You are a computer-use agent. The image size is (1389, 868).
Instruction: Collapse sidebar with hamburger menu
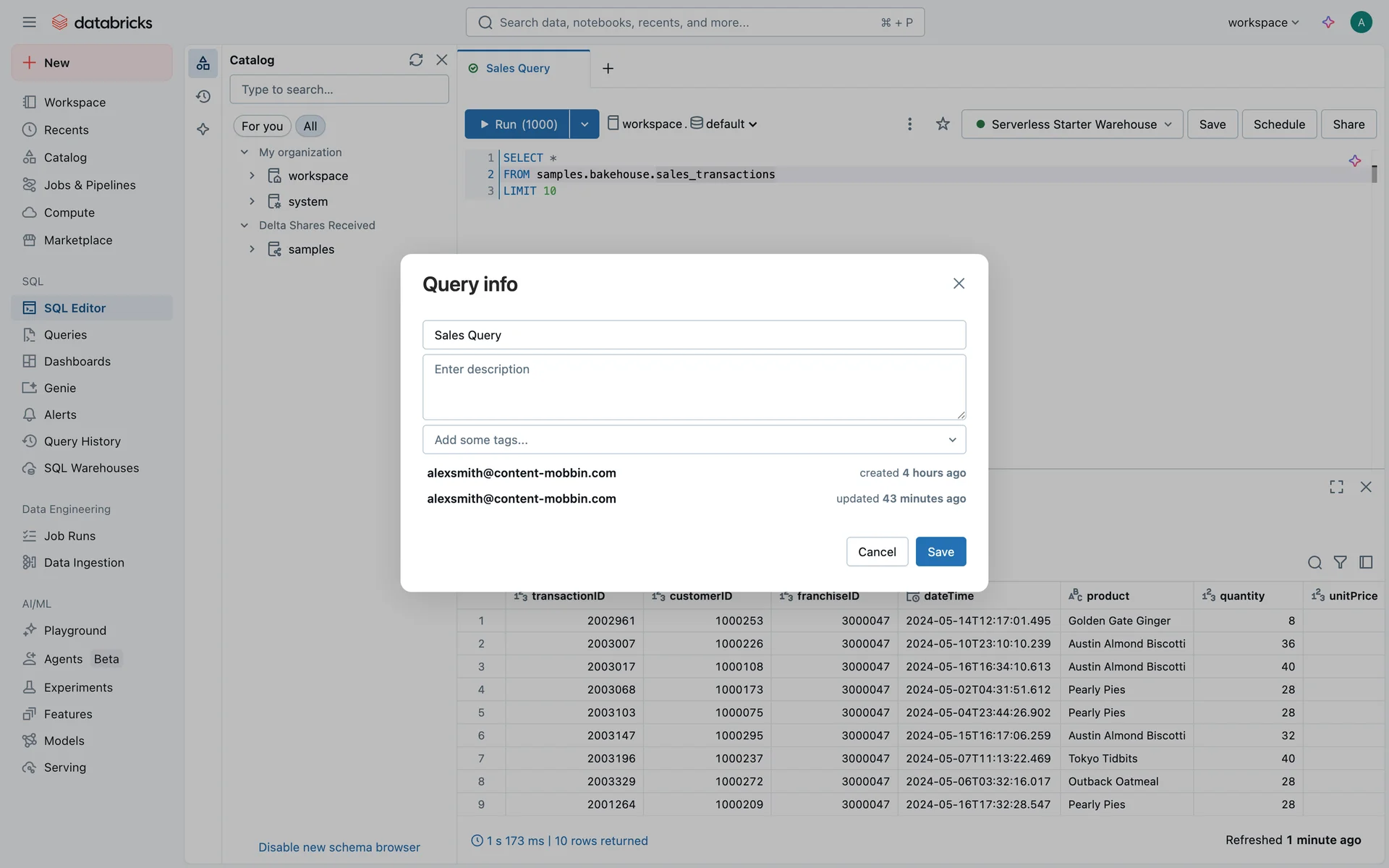point(29,22)
